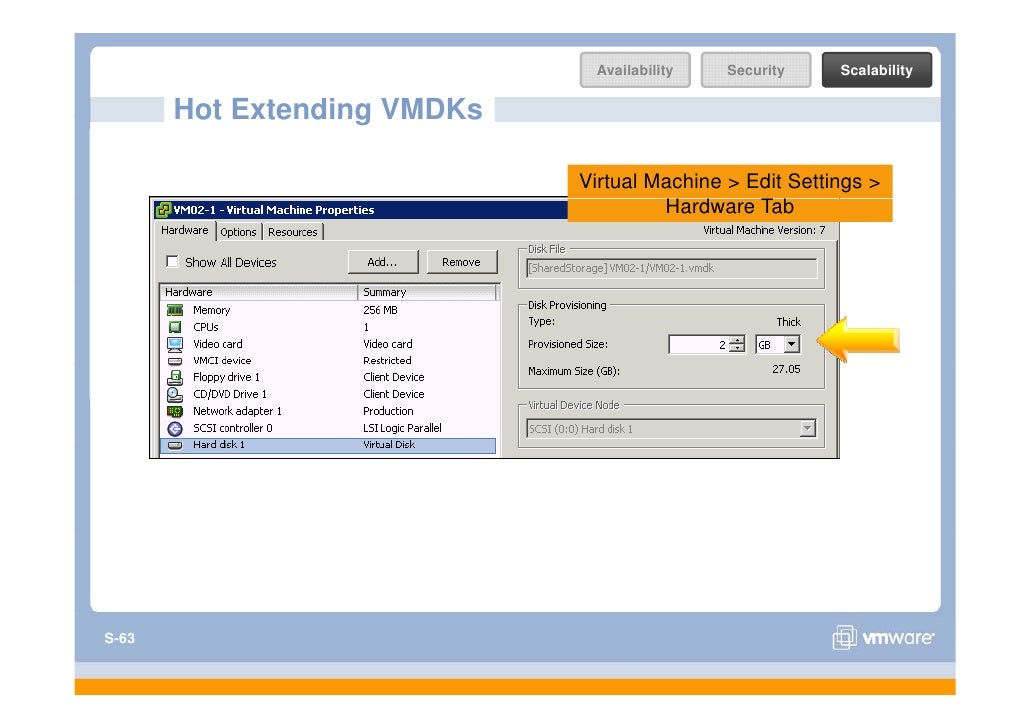The image size is (1030, 728).
Task: Click the S-63 slide number
Action: pyautogui.click(x=120, y=638)
